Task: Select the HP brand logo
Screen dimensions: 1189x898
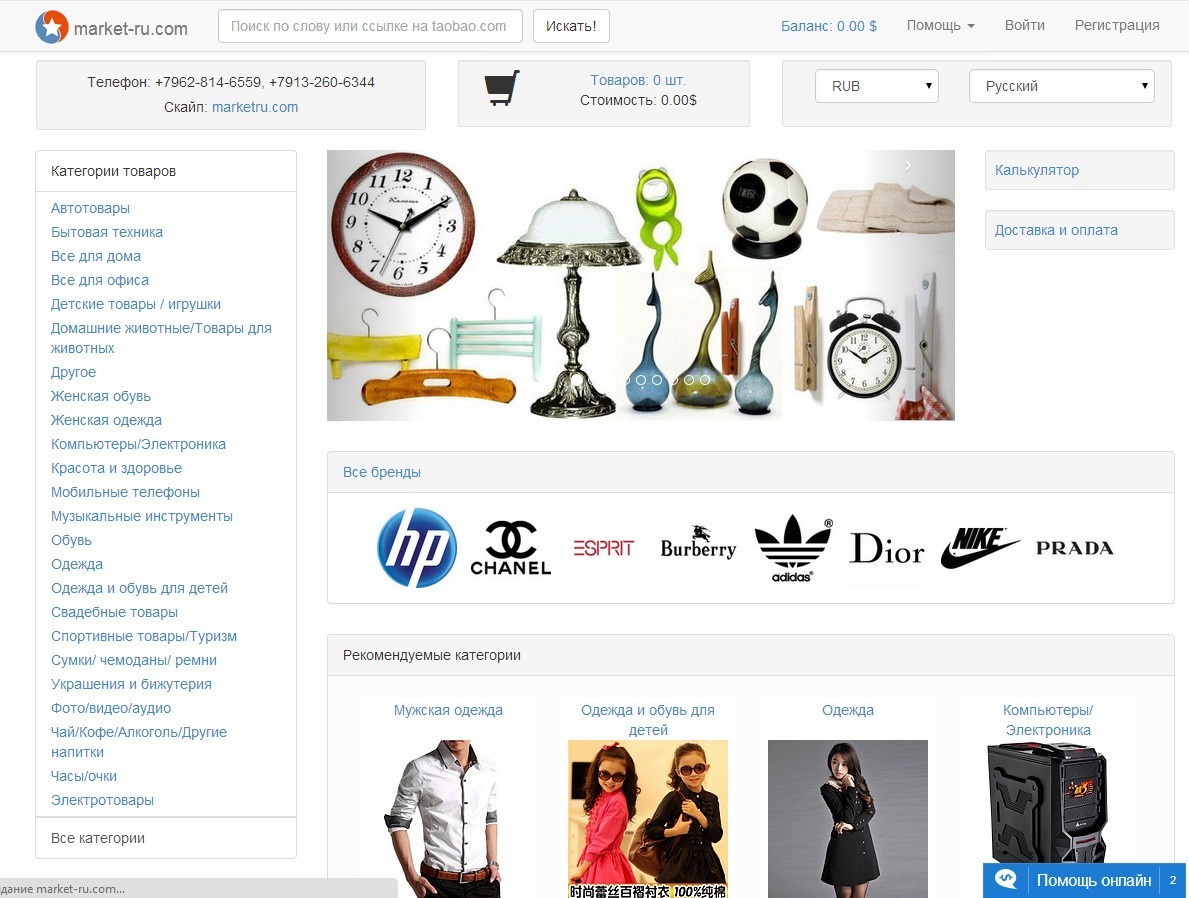Action: pos(417,548)
